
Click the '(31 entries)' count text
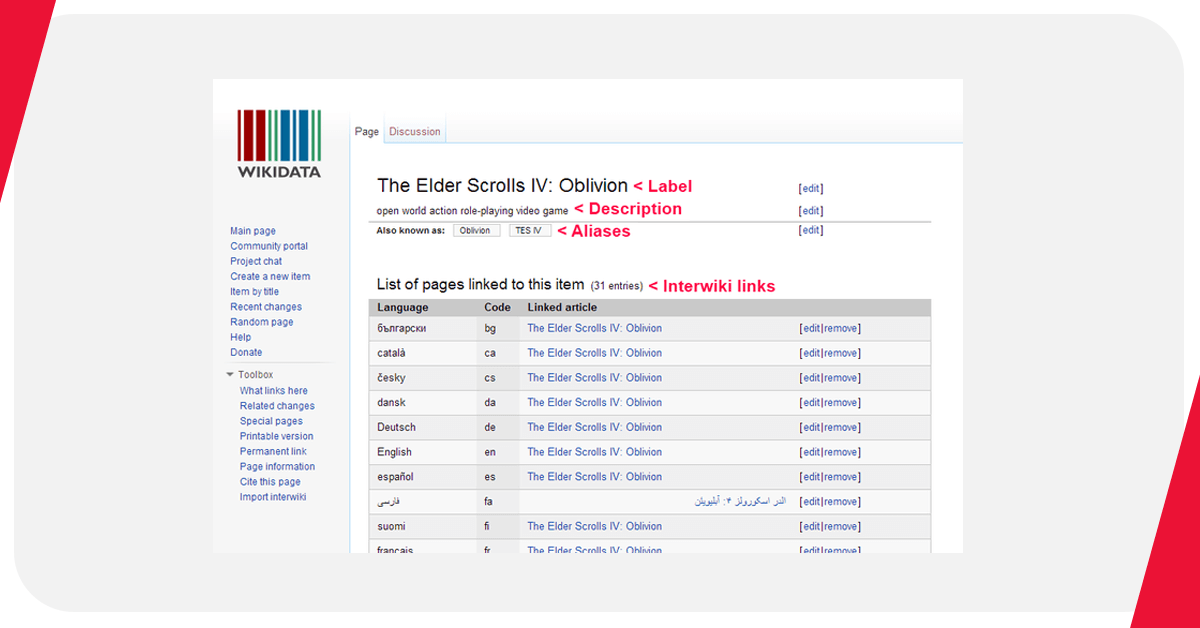[617, 286]
